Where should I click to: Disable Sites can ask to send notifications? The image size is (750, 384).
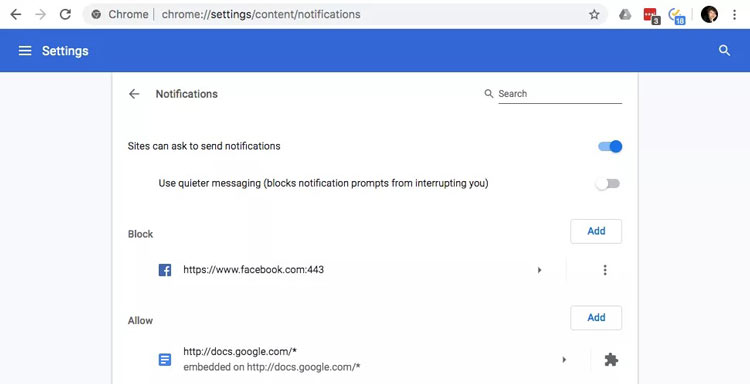[x=610, y=146]
